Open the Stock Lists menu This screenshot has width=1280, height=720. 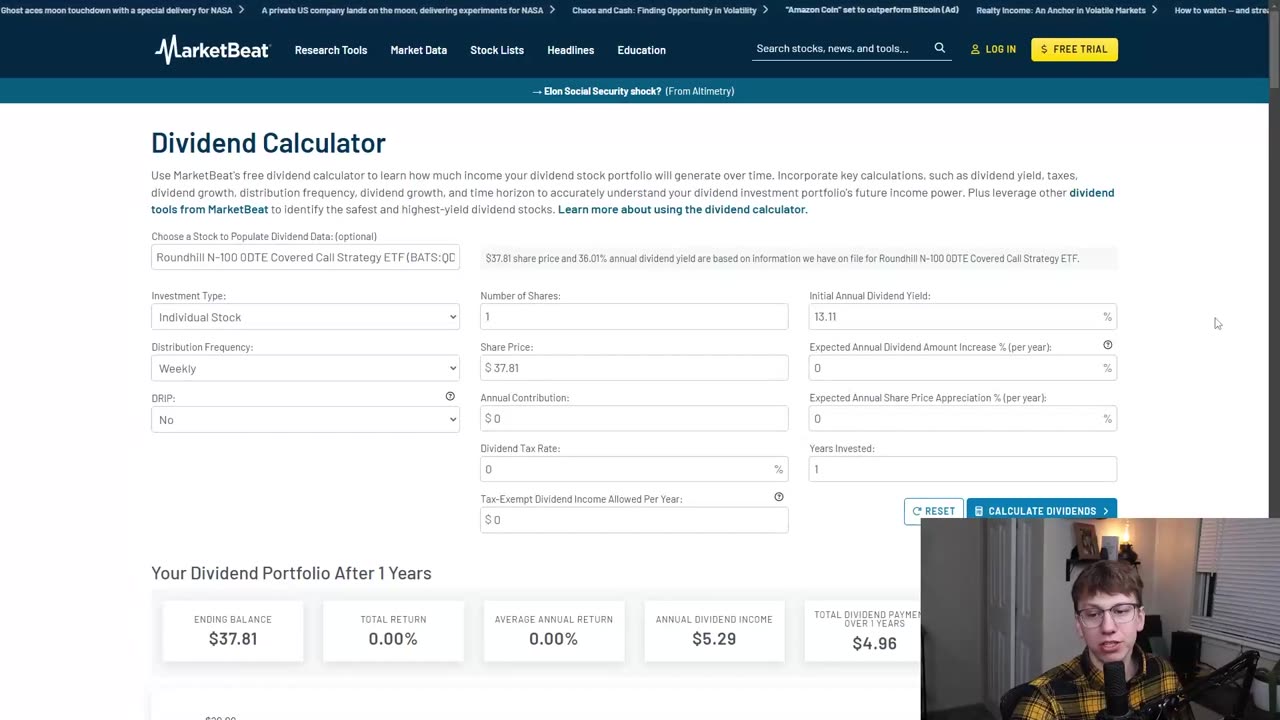497,50
